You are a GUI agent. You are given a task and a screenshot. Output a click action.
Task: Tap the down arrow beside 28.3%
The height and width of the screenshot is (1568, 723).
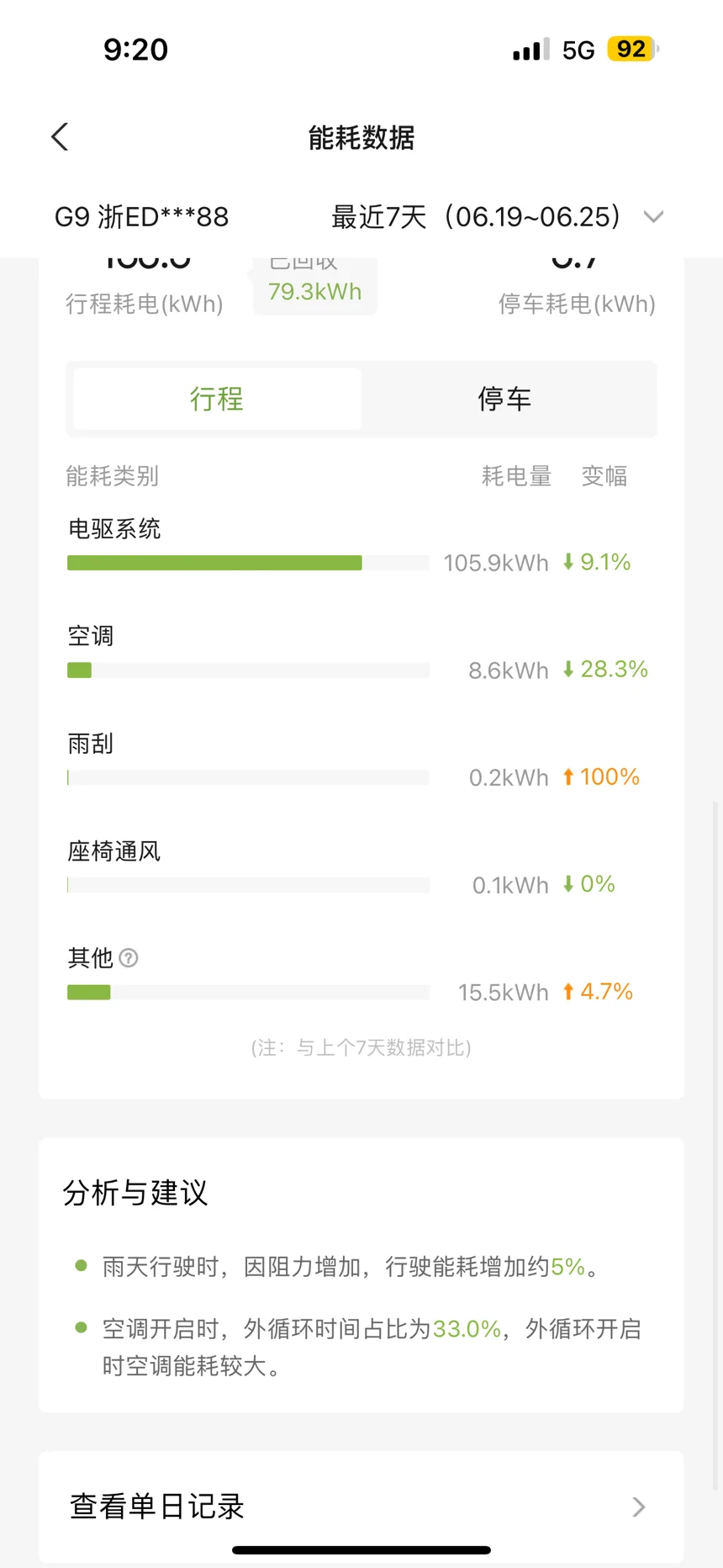[568, 670]
